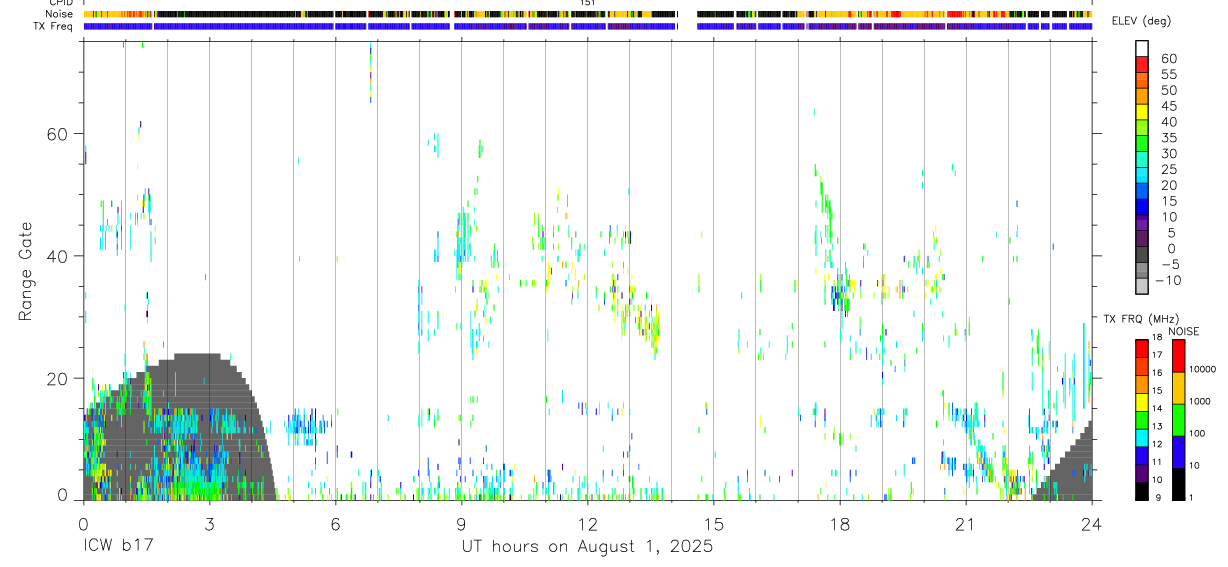Image resolution: width=1228 pixels, height=567 pixels.
Task: Click the '100' label on NOISE color bar
Action: (x=1197, y=433)
